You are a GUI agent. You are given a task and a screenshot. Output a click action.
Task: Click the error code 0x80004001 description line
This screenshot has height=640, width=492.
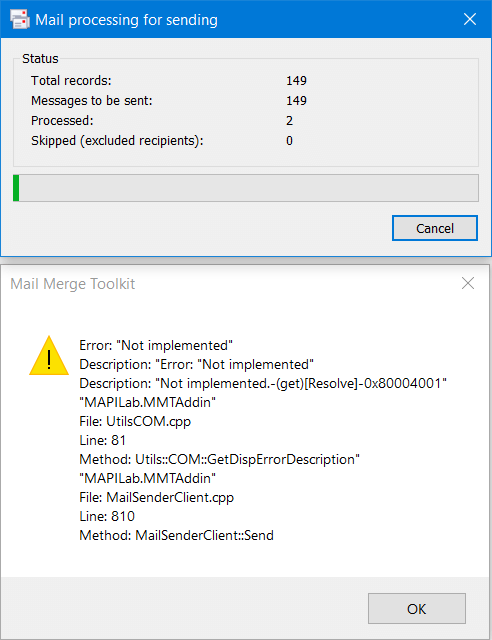tap(263, 383)
